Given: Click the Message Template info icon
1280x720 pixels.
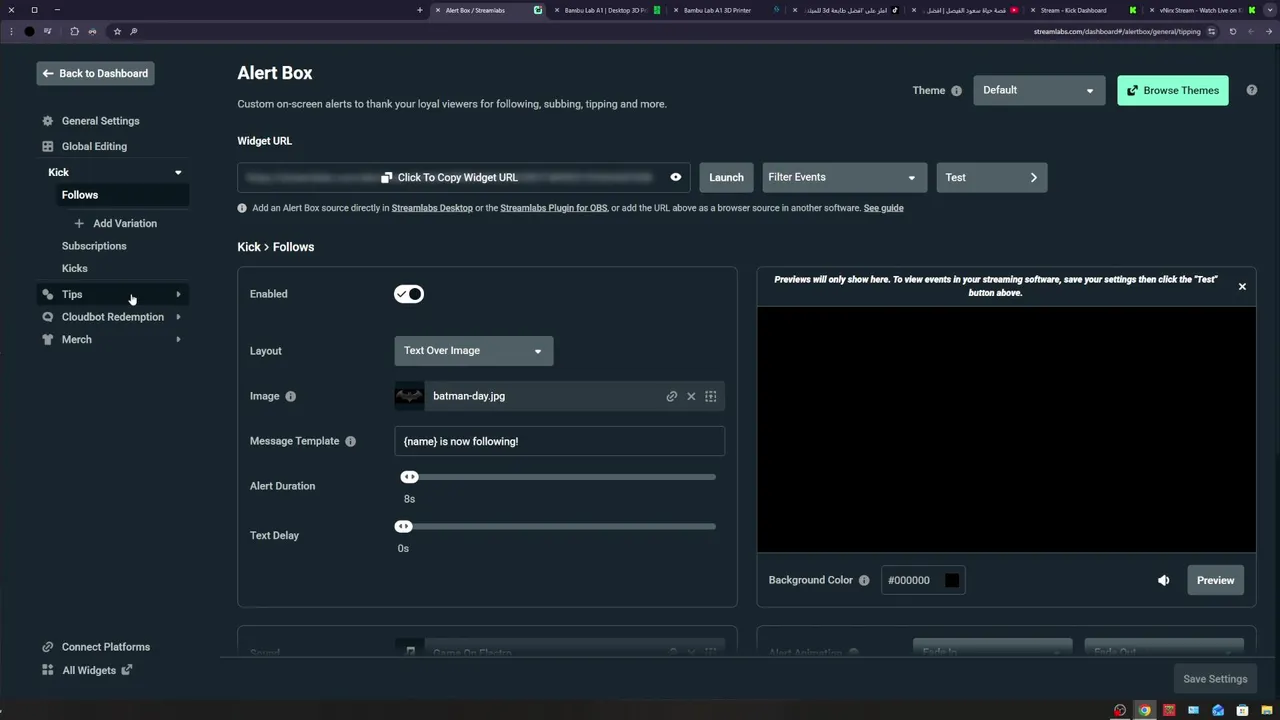Looking at the screenshot, I should tap(350, 441).
